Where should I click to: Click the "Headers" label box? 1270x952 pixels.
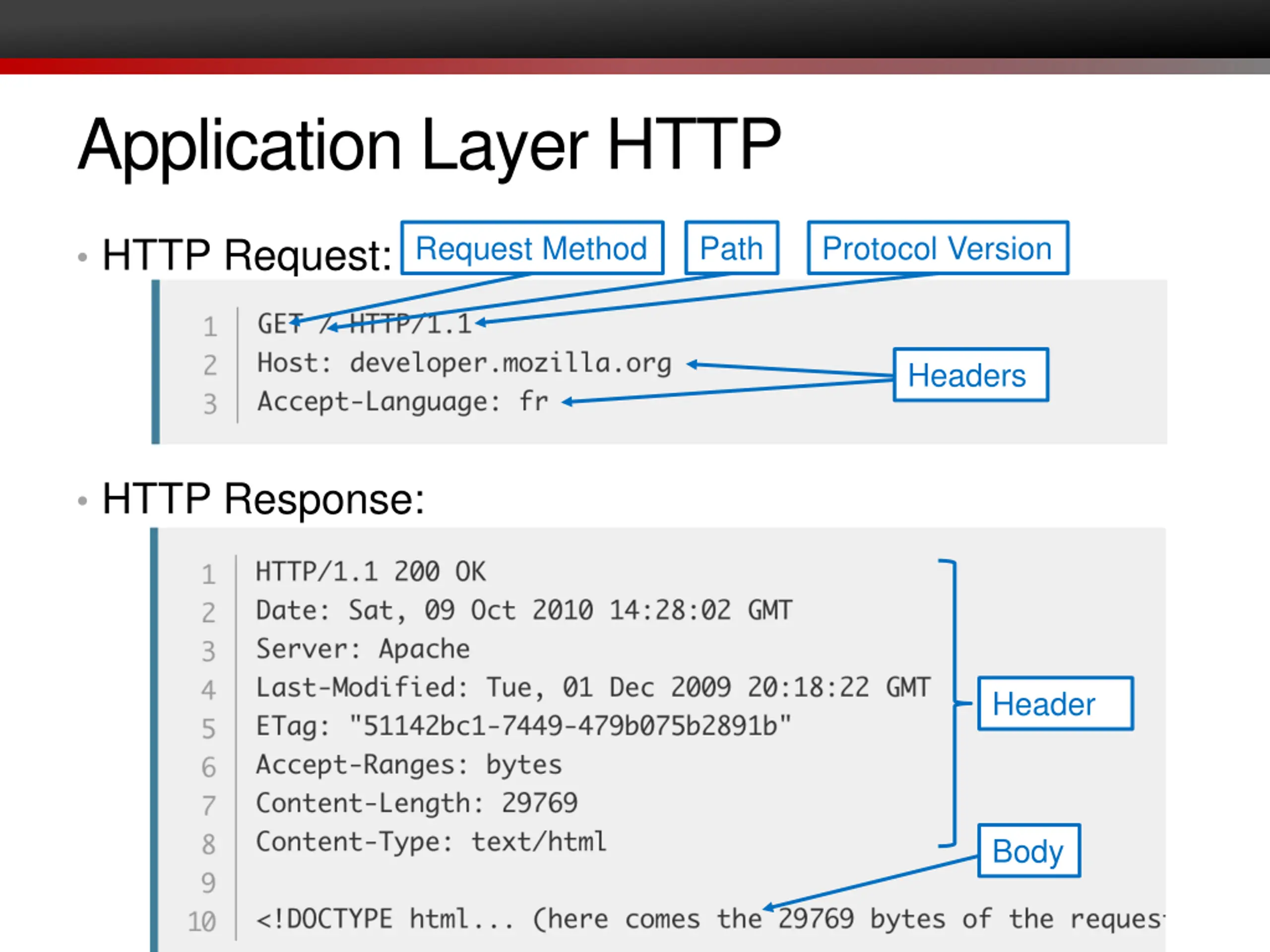click(x=970, y=375)
